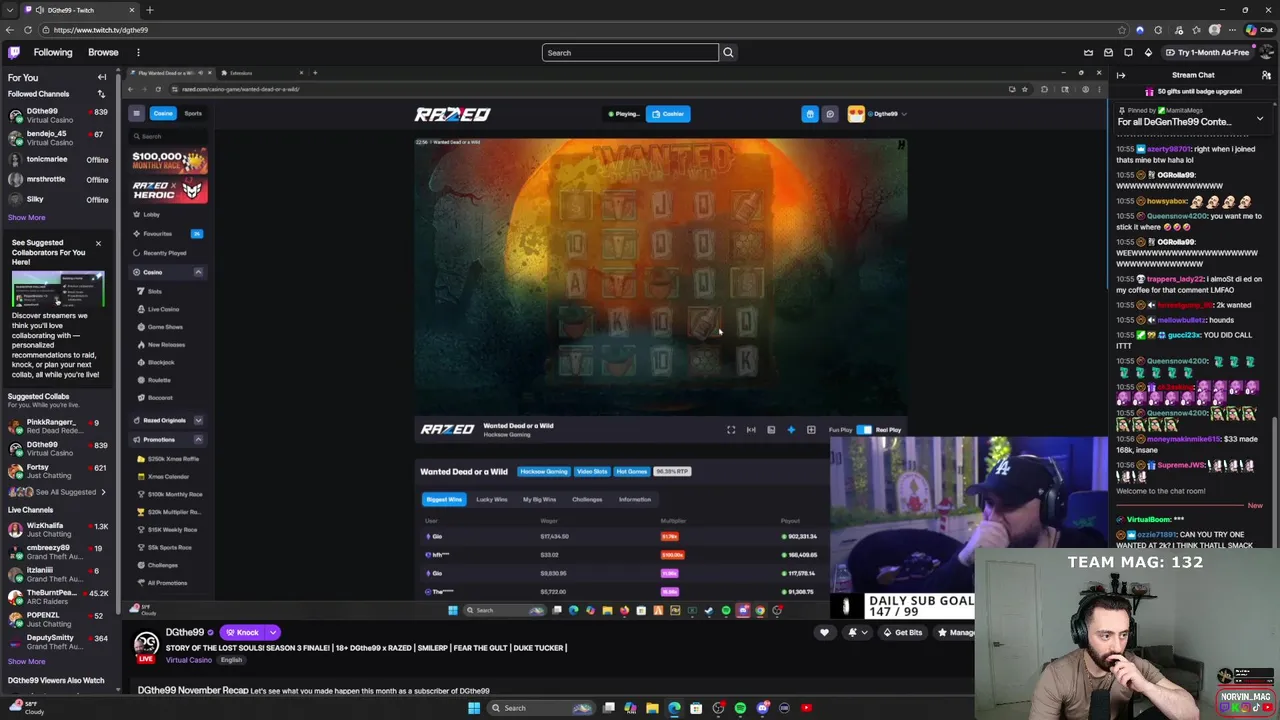
Task: Expand the pinned chat message chevron
Action: (1259, 119)
